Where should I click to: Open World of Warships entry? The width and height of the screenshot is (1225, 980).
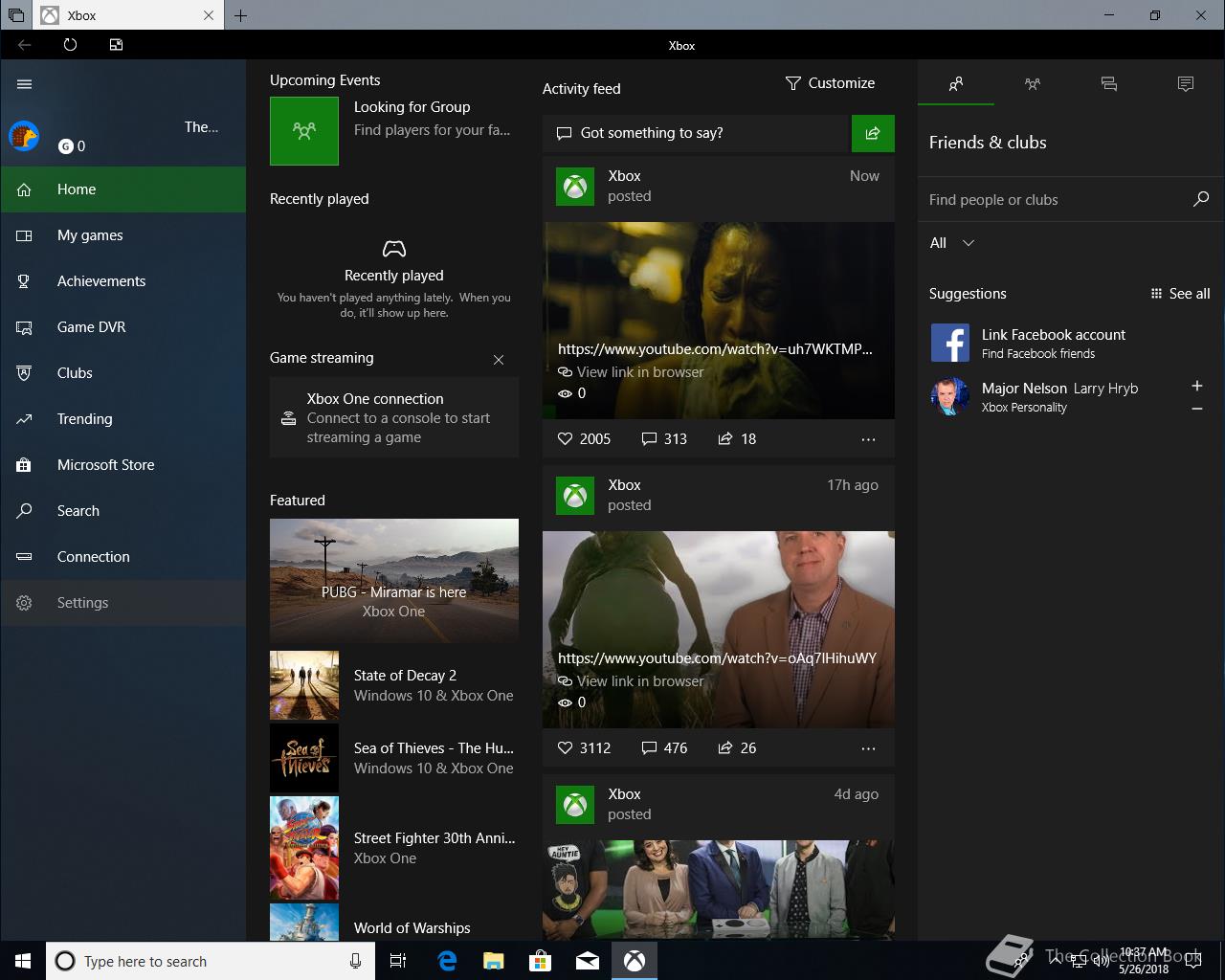click(394, 923)
